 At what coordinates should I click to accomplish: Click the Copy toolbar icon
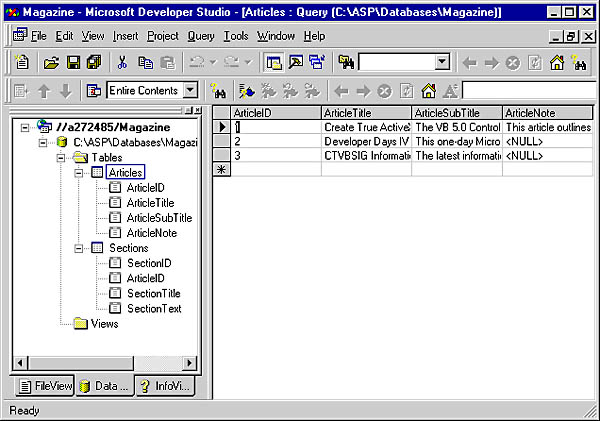145,62
